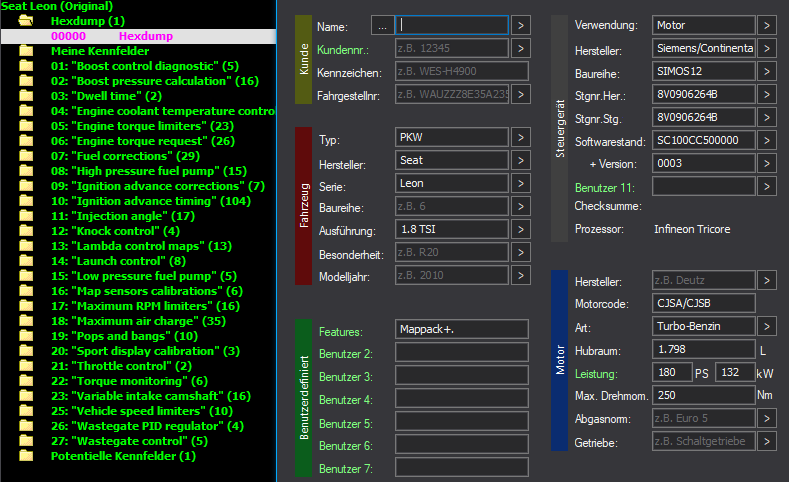The height and width of the screenshot is (482, 789).
Task: Click the Max. Drehmom. field showing 250
Action: (x=704, y=395)
